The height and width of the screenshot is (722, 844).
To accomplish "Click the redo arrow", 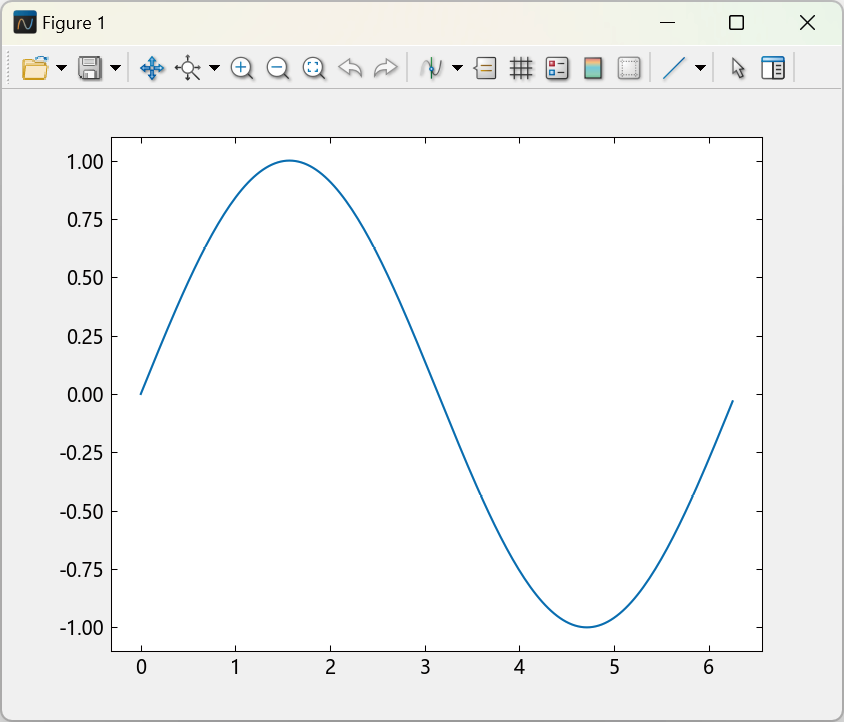I will (x=385, y=68).
